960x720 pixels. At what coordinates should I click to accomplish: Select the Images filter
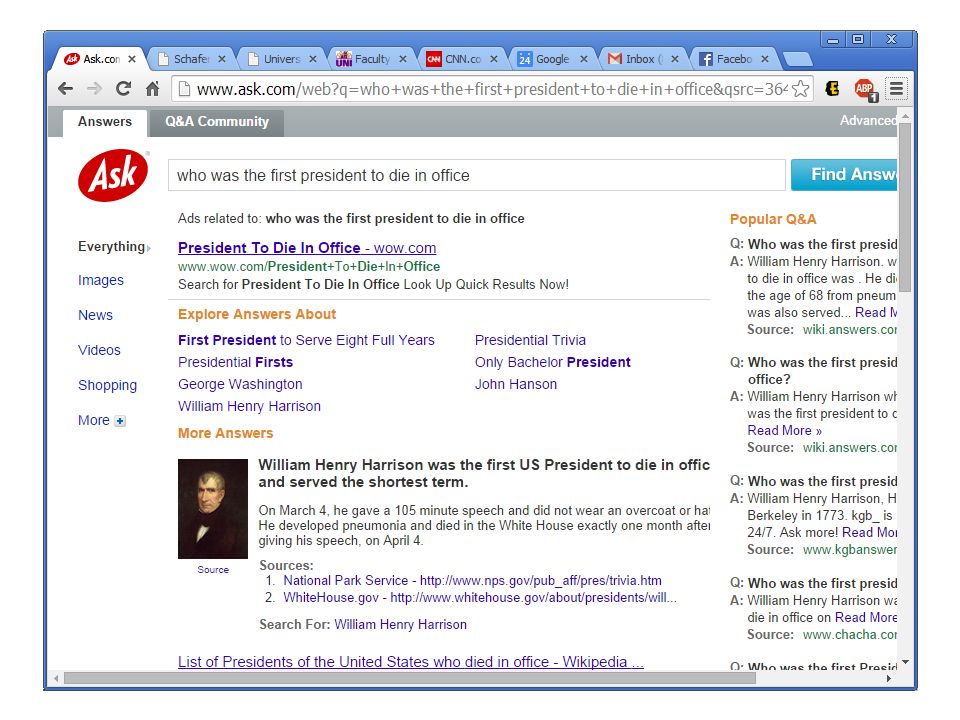click(x=101, y=280)
